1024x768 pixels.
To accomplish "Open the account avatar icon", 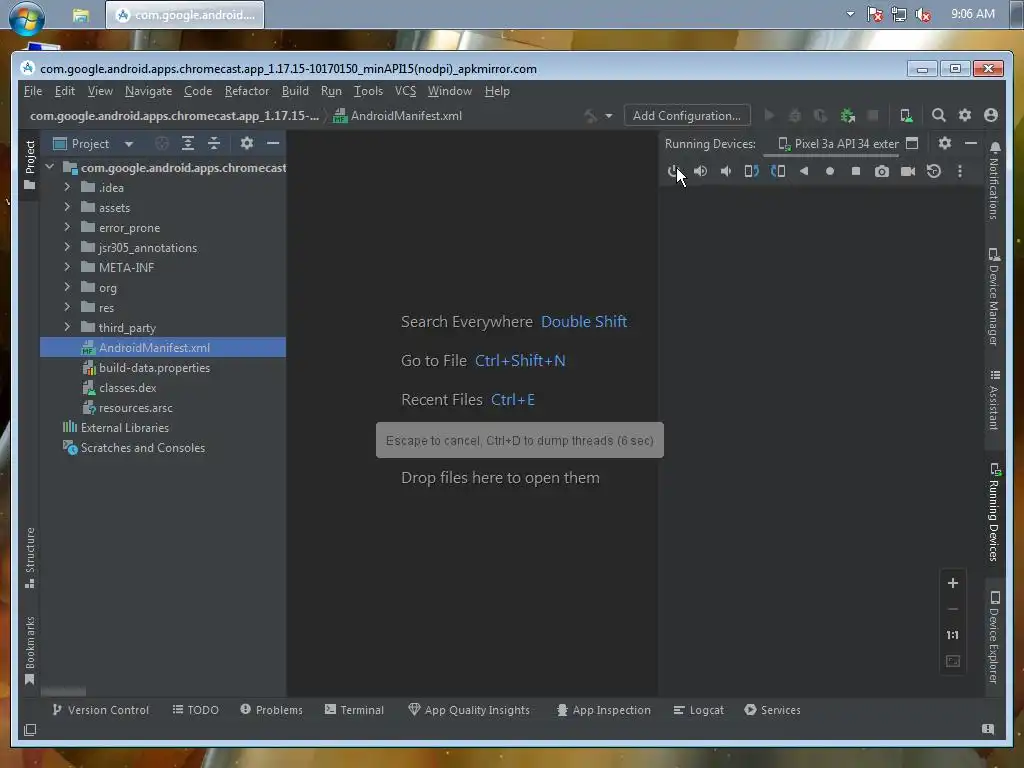I will click(x=991, y=116).
